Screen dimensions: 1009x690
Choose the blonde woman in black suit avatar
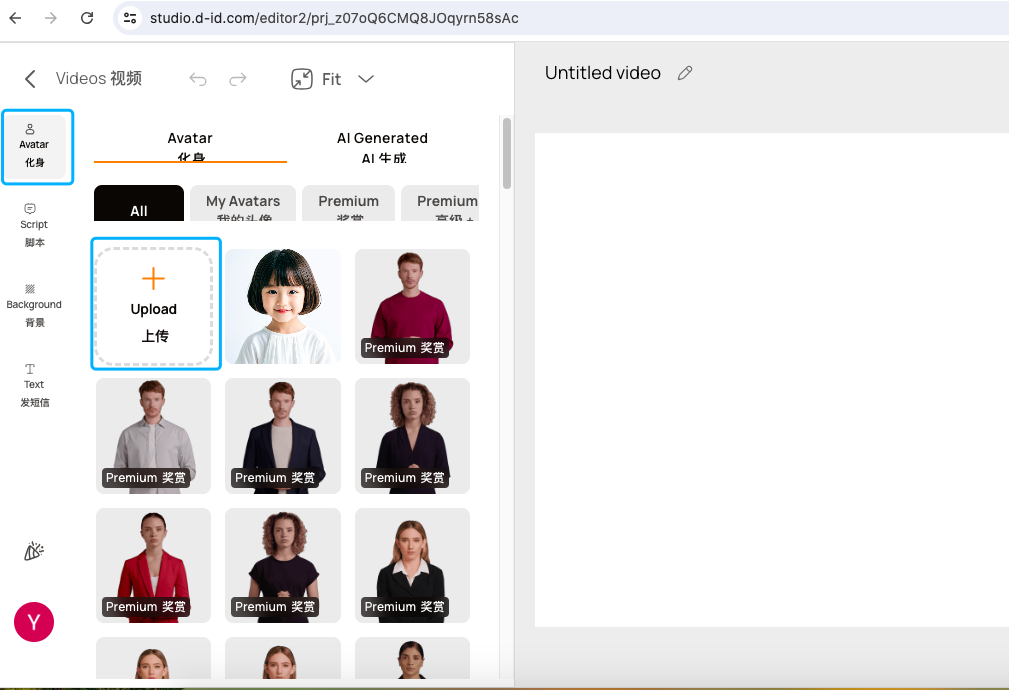point(412,566)
